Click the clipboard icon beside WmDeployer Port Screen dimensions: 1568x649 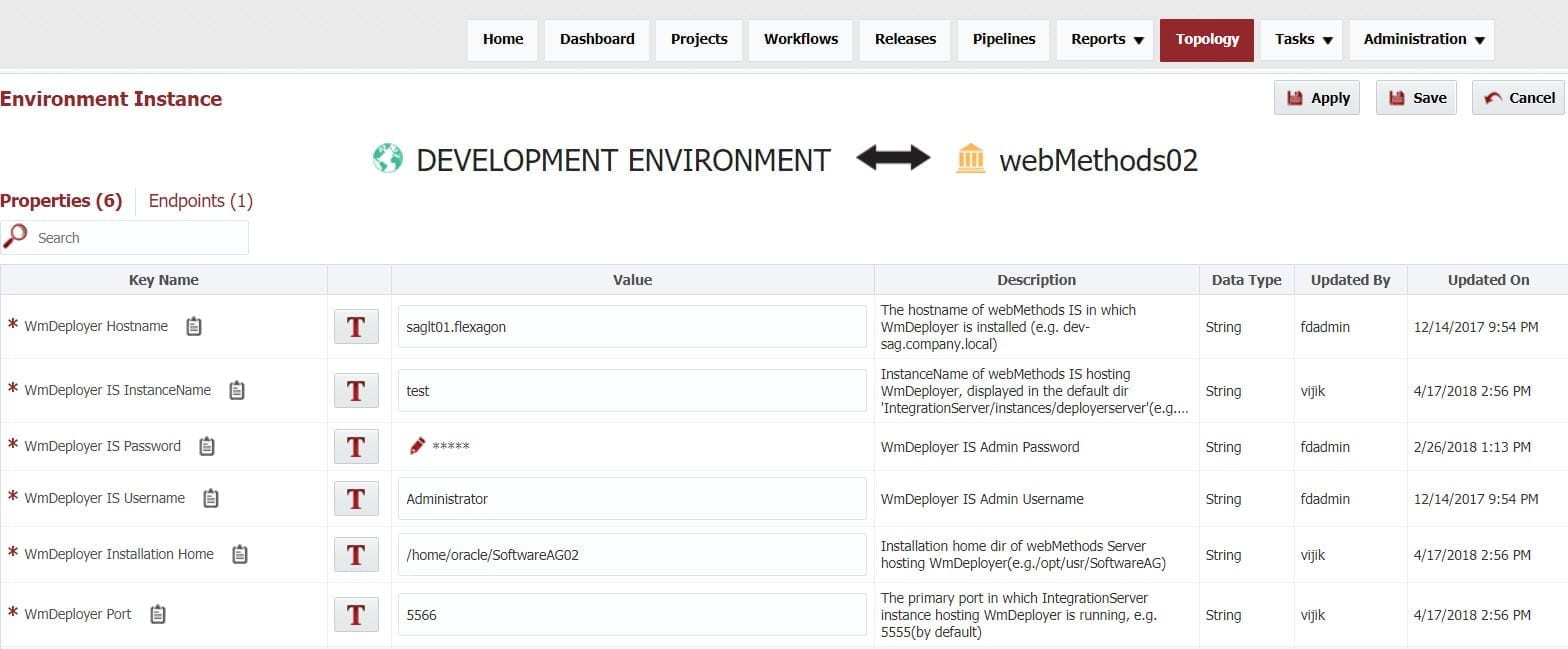[158, 614]
